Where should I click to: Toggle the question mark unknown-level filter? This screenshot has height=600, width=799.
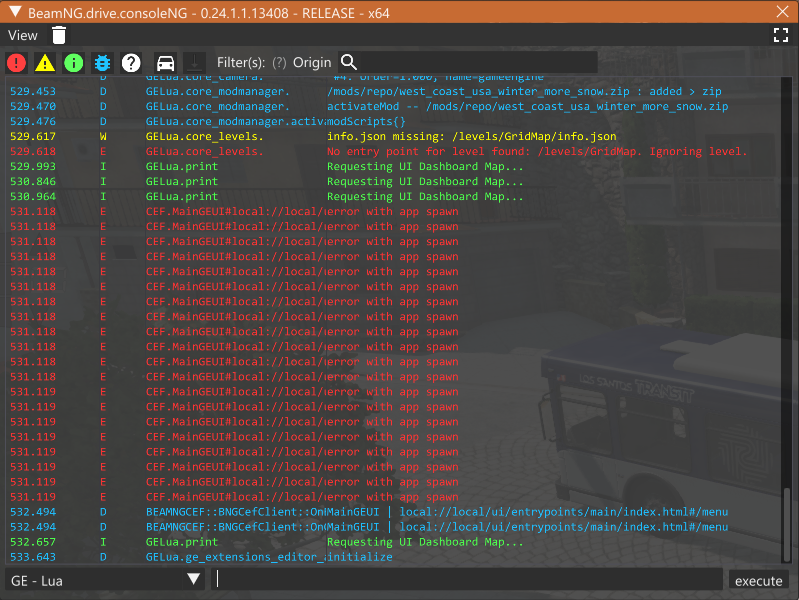tap(131, 63)
